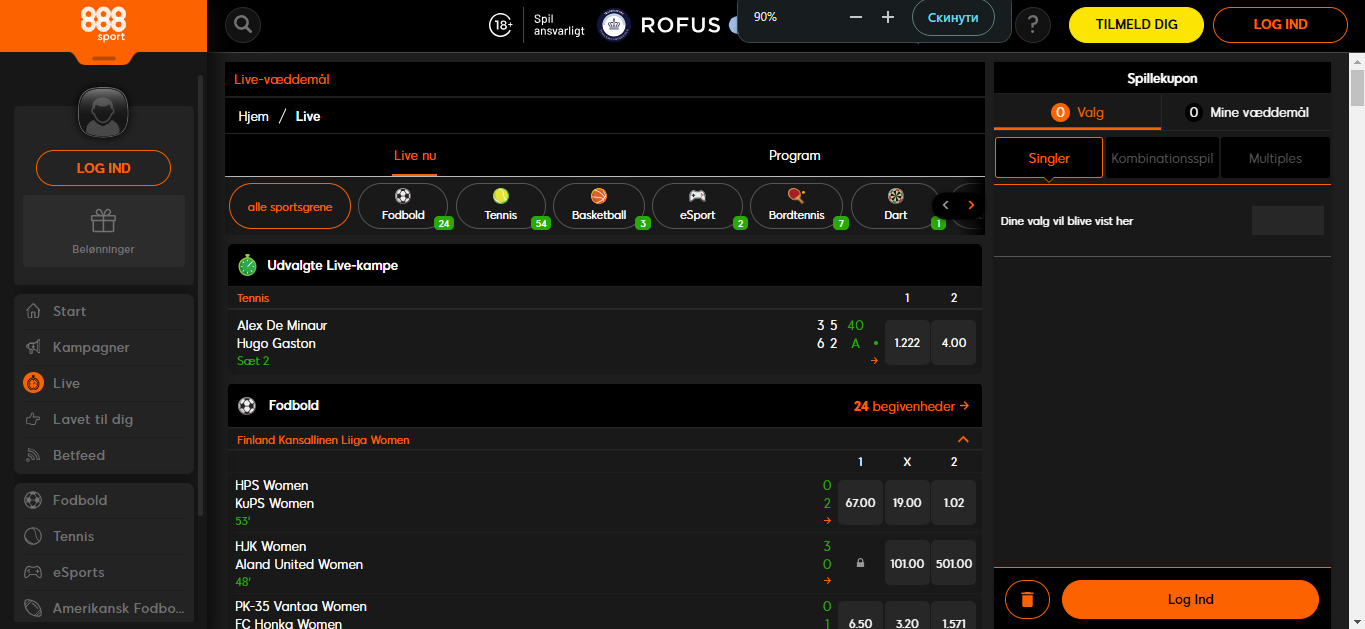Screen dimensions: 1365x629
Task: Decrease browser zoom with minus icon
Action: [855, 18]
